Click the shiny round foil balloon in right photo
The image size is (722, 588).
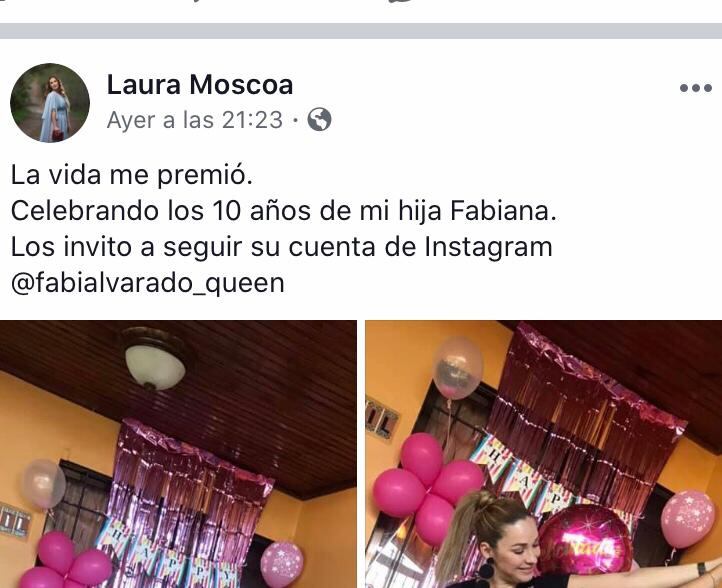click(585, 540)
